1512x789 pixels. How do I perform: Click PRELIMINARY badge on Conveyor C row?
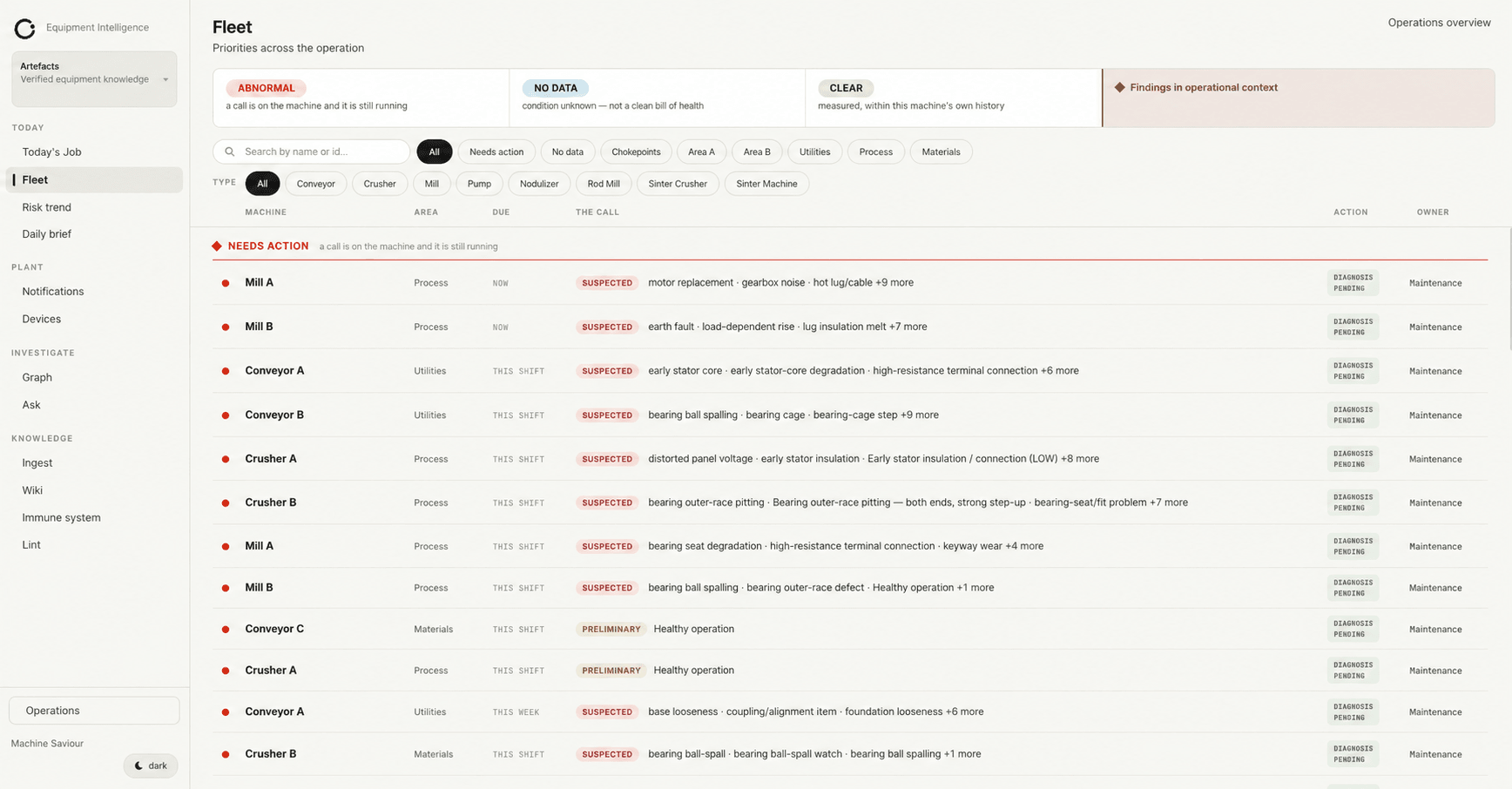click(611, 630)
